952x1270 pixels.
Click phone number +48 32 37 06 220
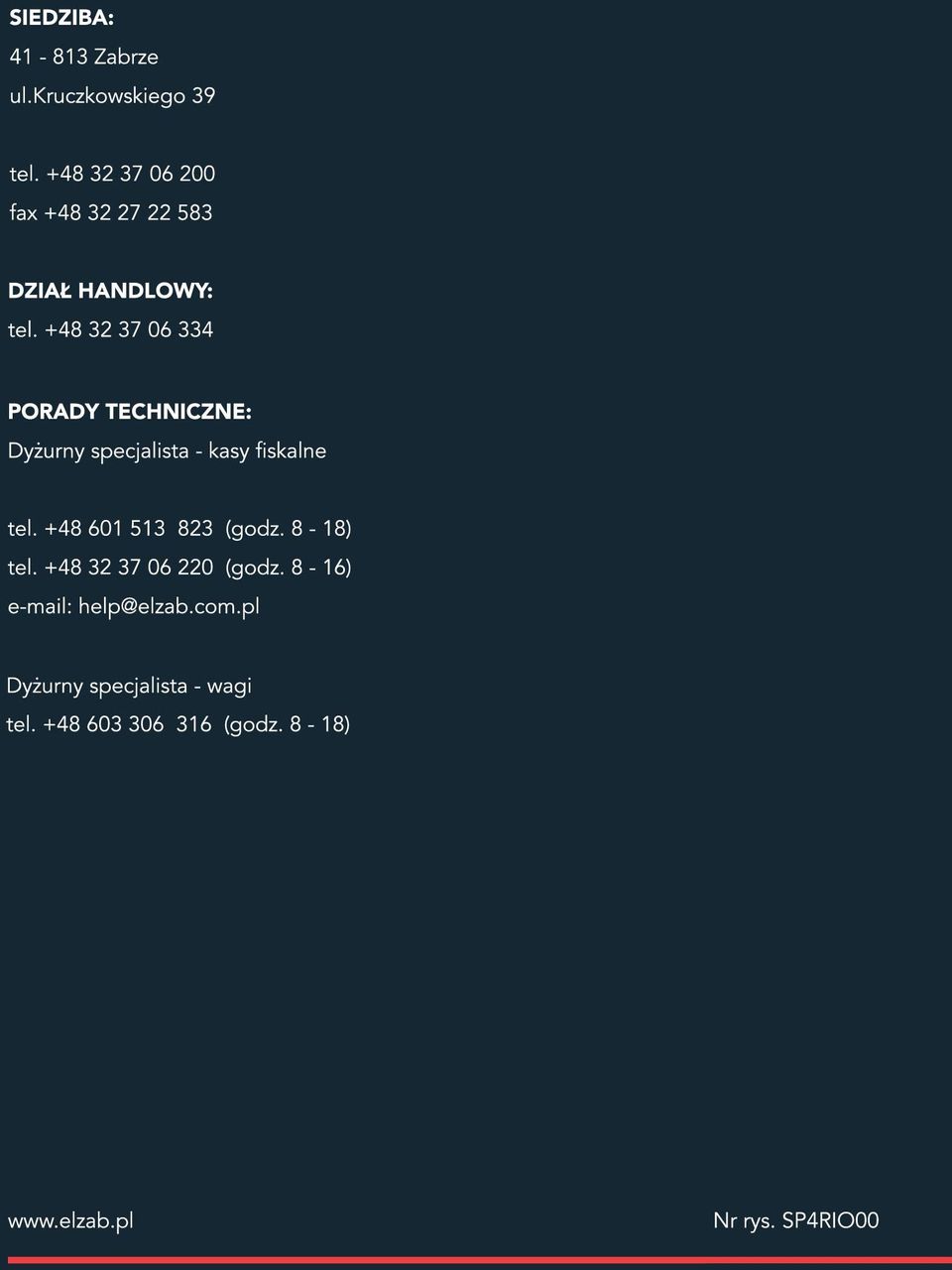click(x=129, y=568)
